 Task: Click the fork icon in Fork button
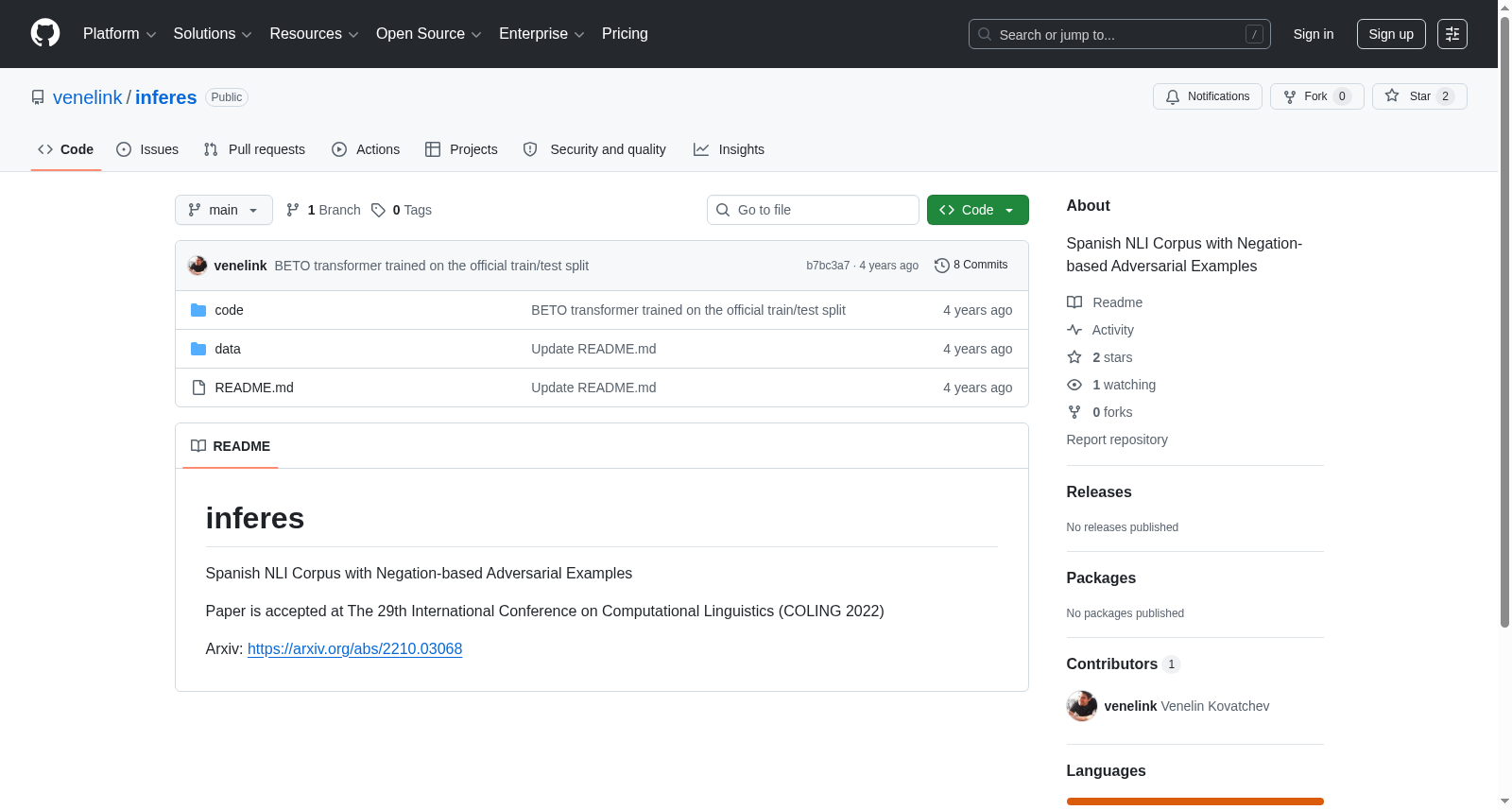pos(1290,96)
